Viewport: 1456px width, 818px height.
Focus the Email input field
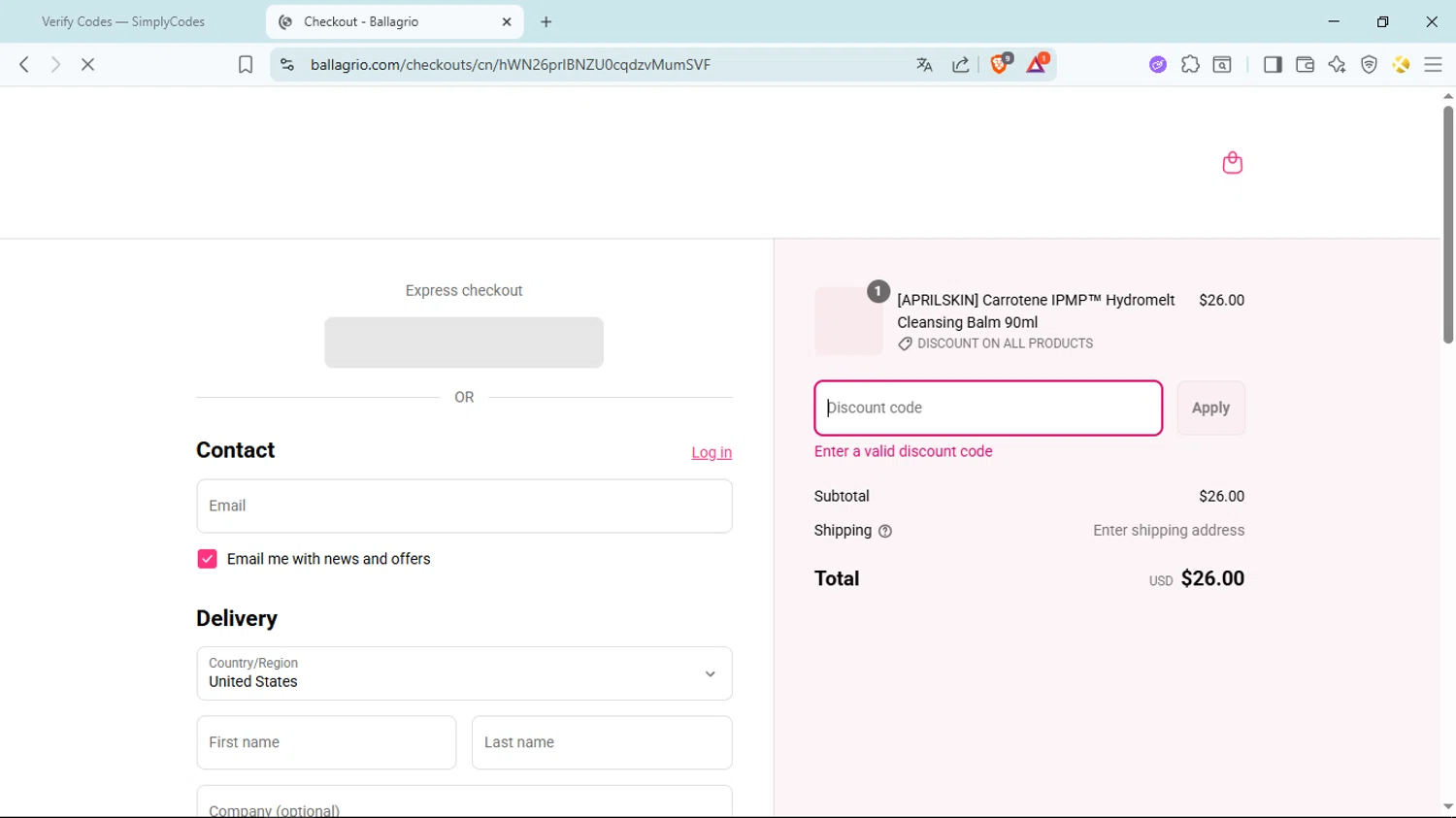[x=464, y=506]
